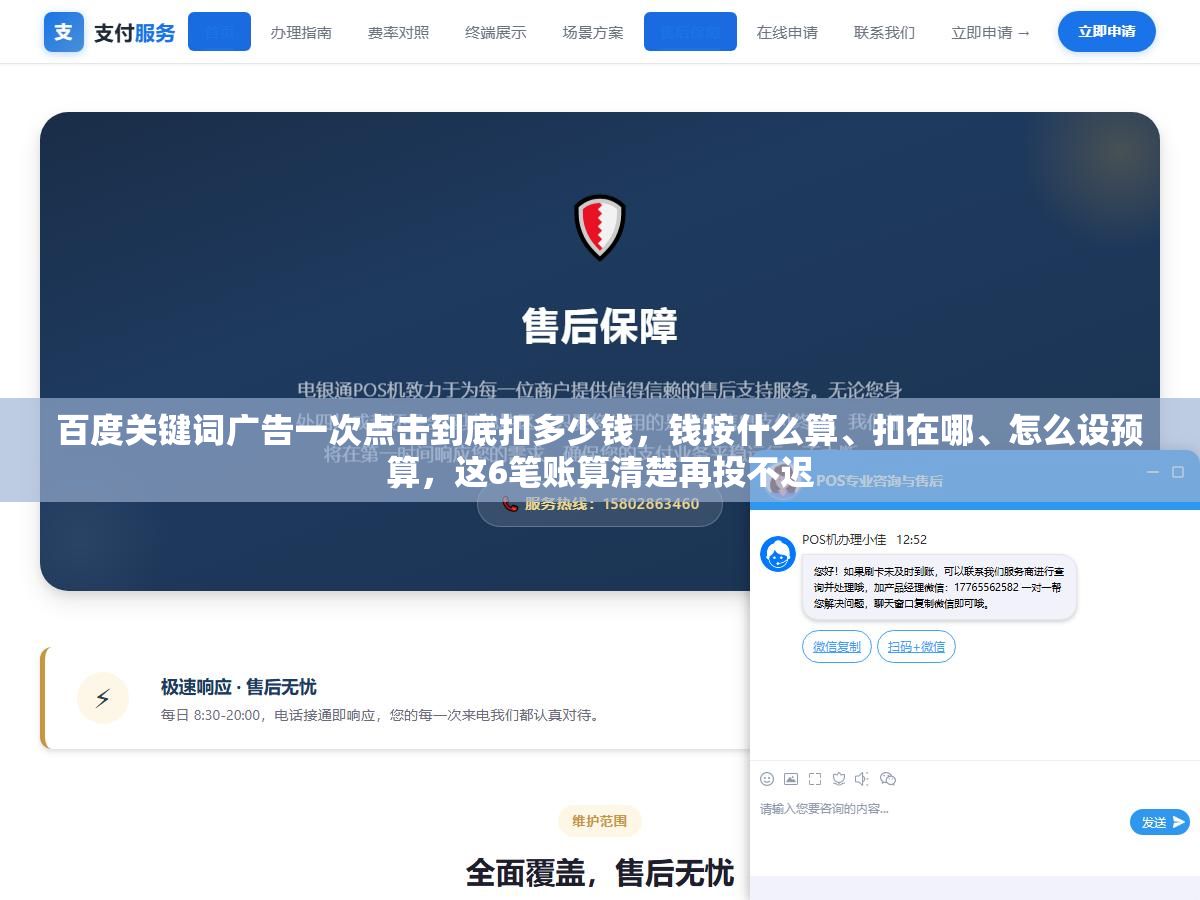Click the blue 支 logo icon
This screenshot has height=900, width=1200.
tap(64, 32)
